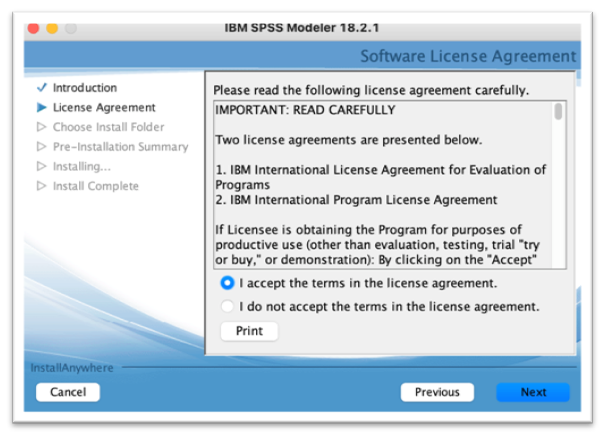Click the blue arrow beside License Agreement
This screenshot has width=602, height=439.
tap(41, 107)
